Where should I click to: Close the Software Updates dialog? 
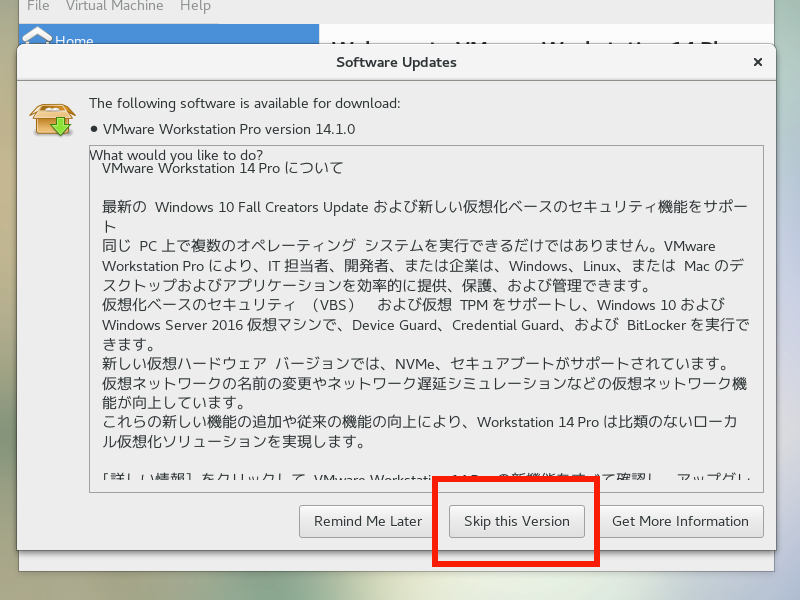pos(758,62)
